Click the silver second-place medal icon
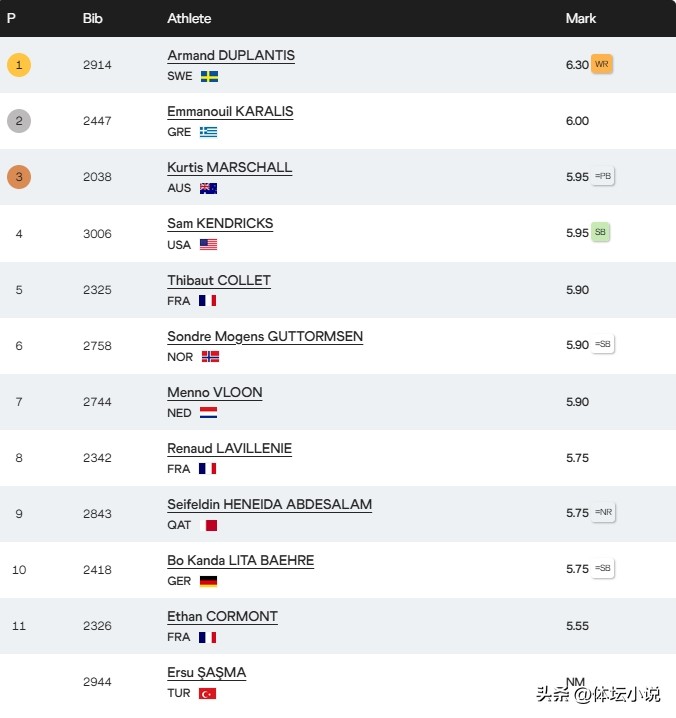Viewport: 676px width, 718px height. pos(19,121)
